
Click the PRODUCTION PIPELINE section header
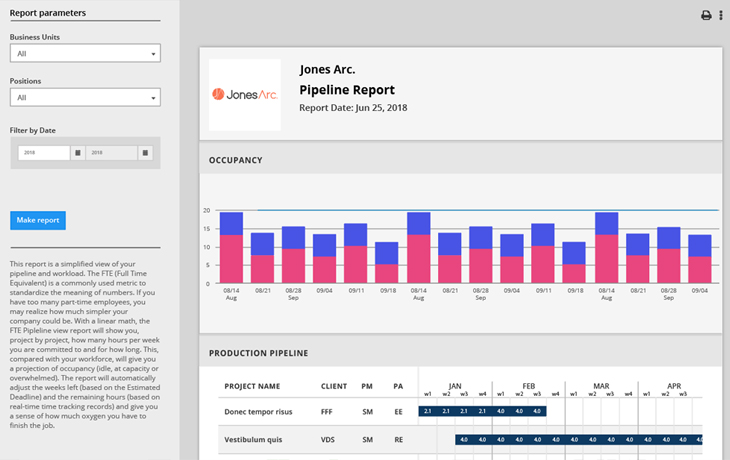click(258, 353)
